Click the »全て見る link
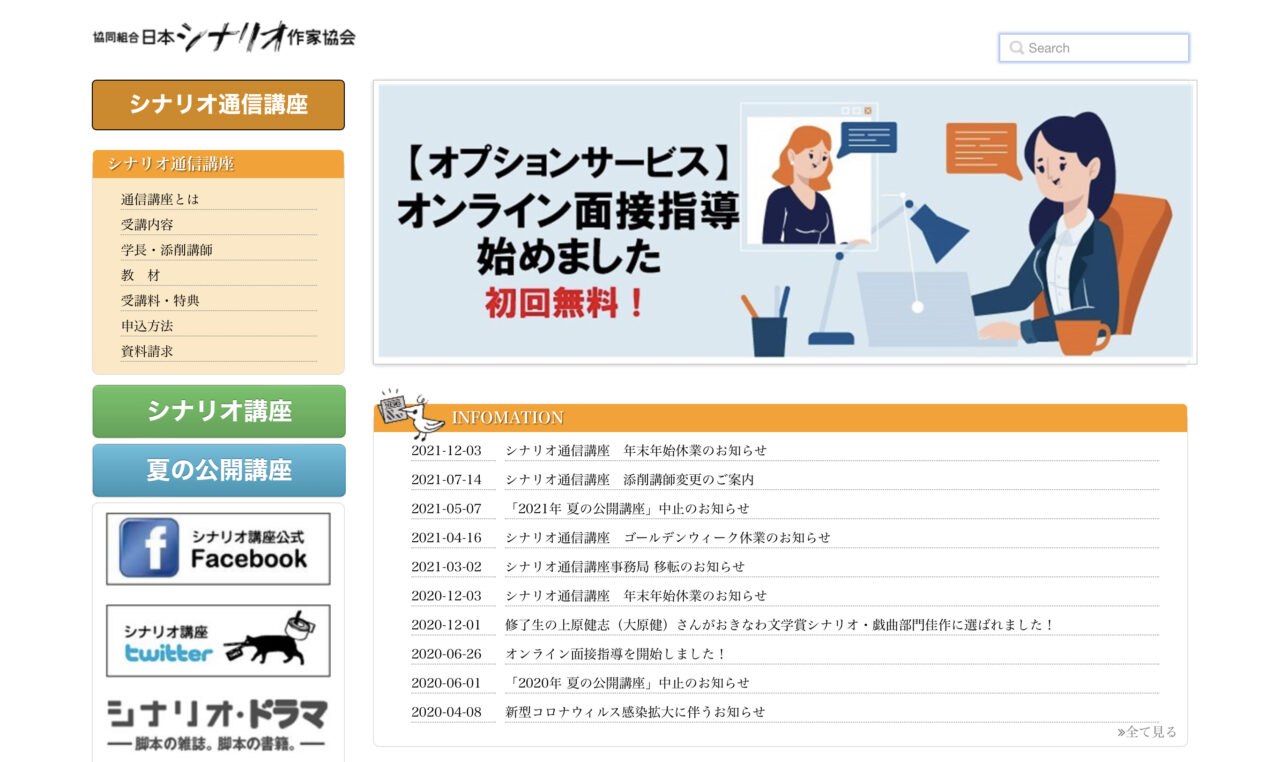 pyautogui.click(x=1147, y=731)
